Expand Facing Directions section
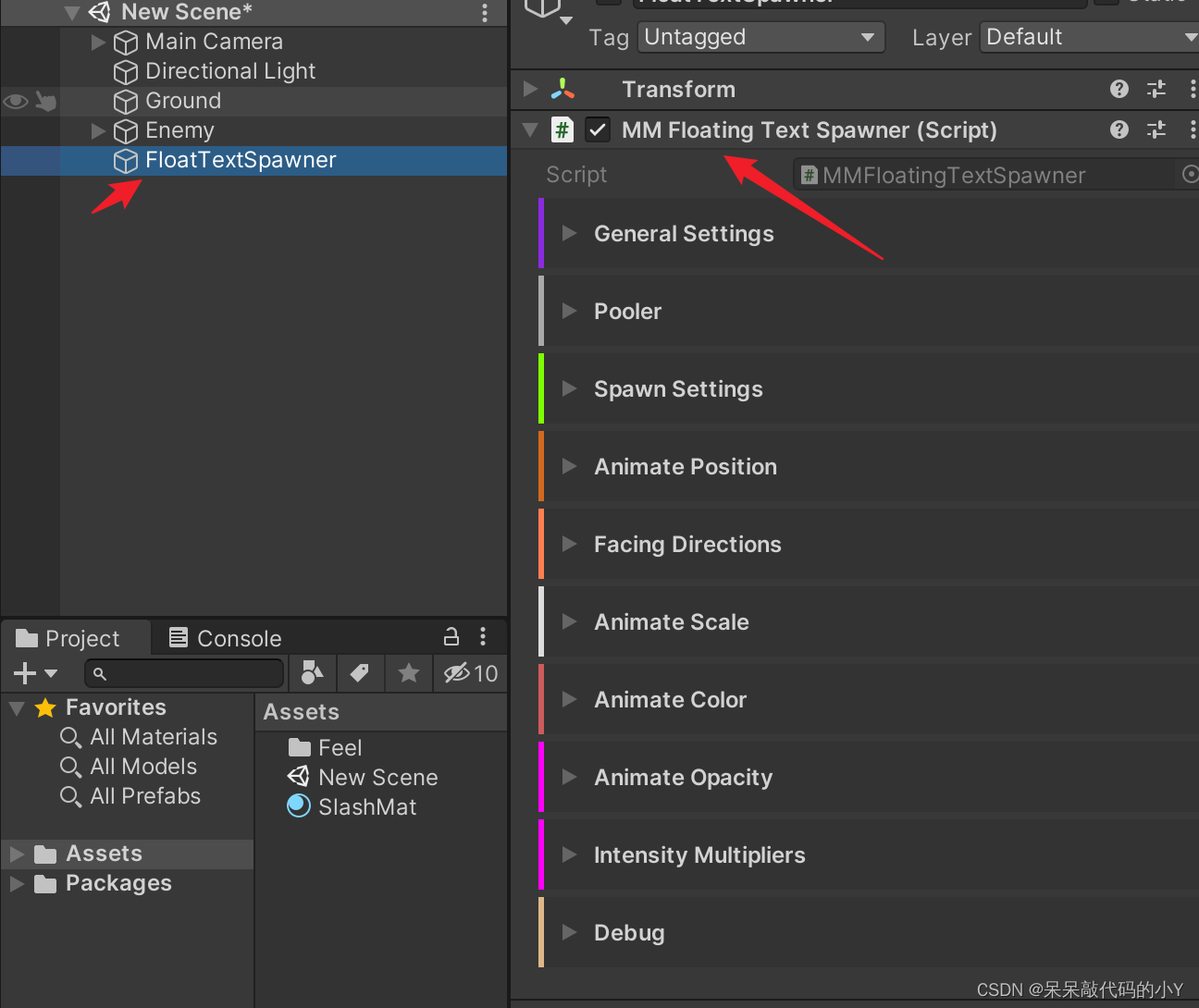The width and height of the screenshot is (1199, 1008). click(569, 544)
